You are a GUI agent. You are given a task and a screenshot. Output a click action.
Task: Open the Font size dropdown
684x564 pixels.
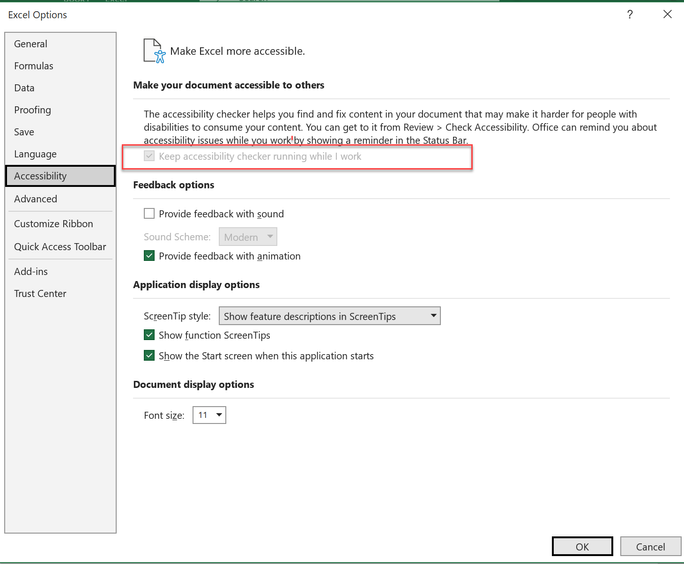[x=209, y=415]
